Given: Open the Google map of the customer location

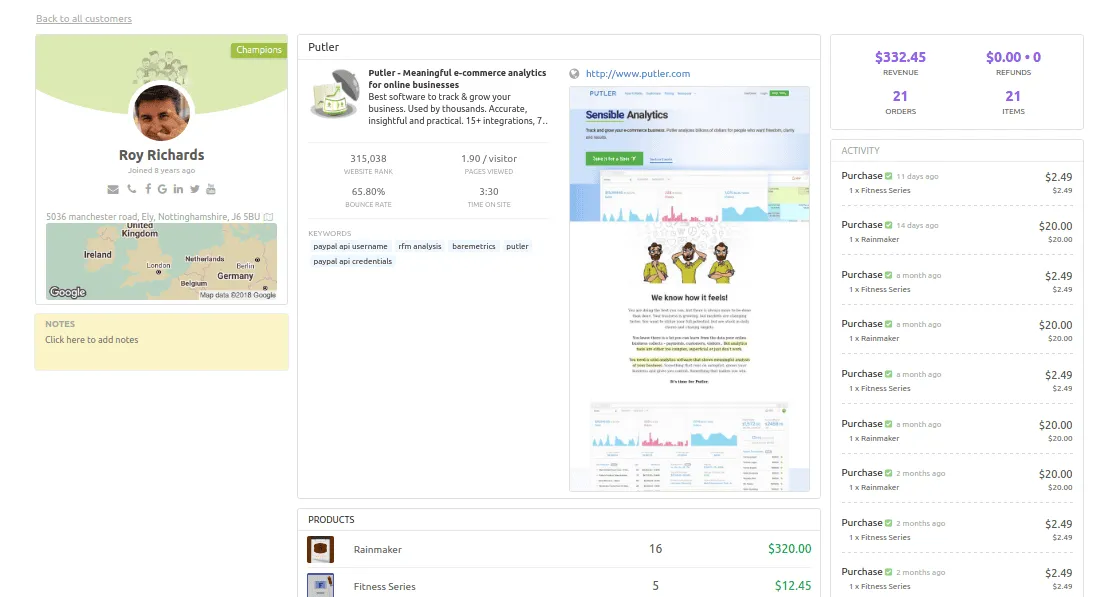Looking at the screenshot, I should (162, 261).
